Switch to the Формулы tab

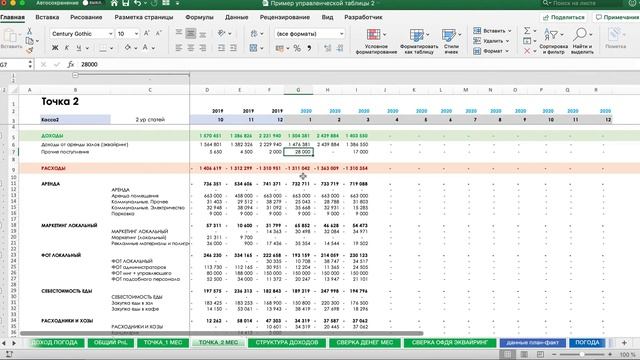(199, 17)
